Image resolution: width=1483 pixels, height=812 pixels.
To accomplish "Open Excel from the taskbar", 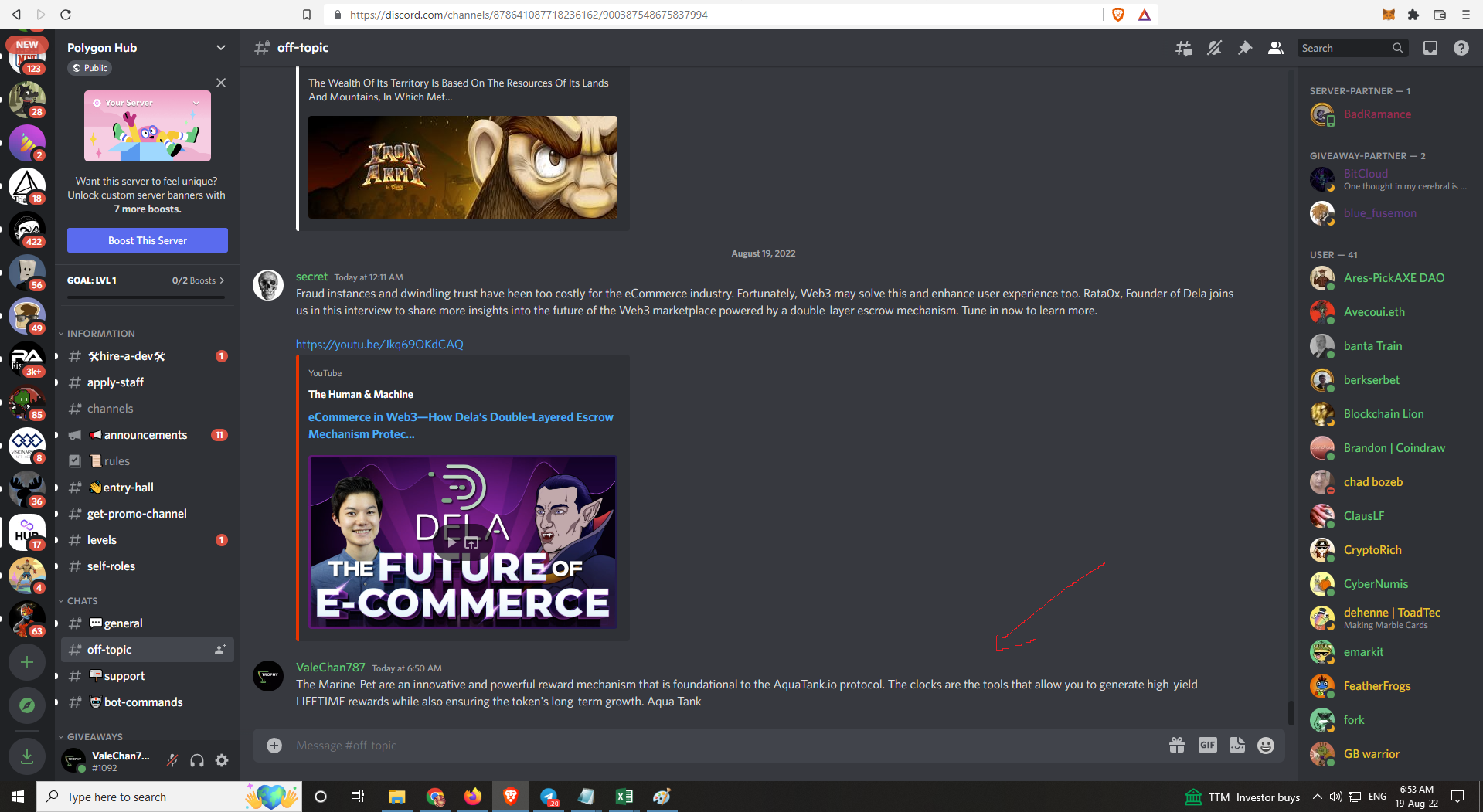I will 624,797.
